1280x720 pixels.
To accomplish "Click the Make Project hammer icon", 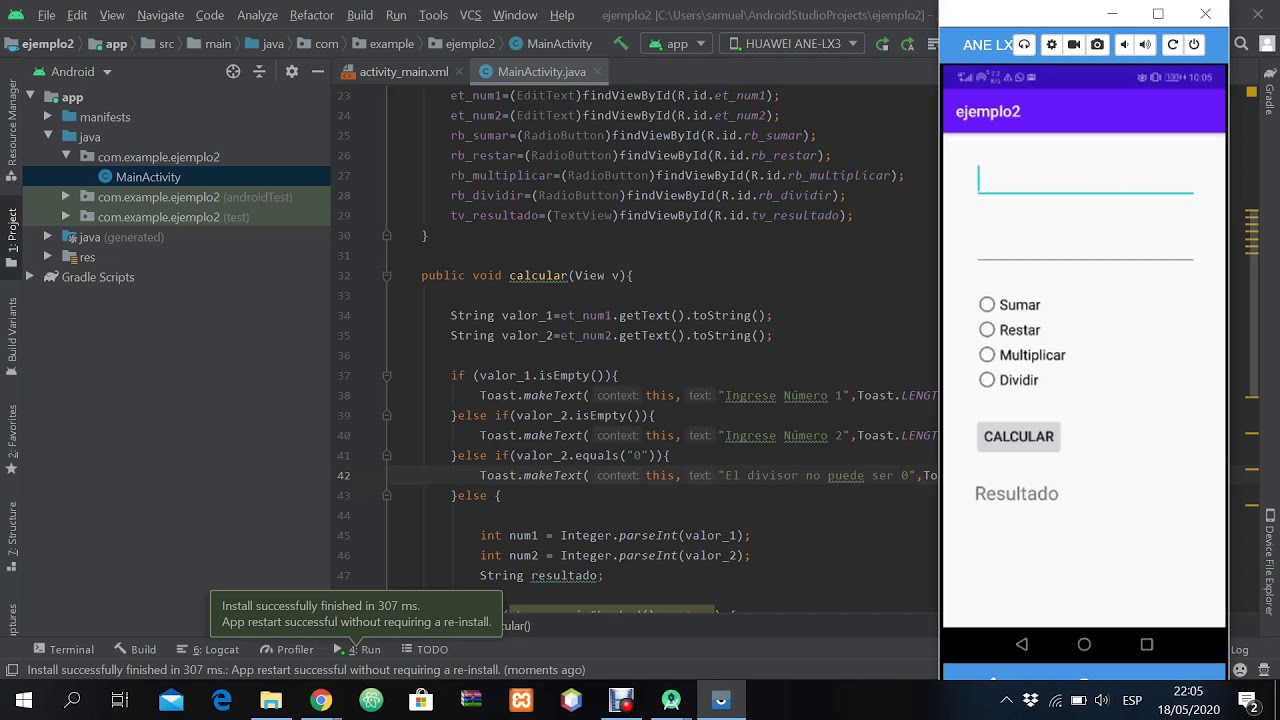I will pos(621,44).
